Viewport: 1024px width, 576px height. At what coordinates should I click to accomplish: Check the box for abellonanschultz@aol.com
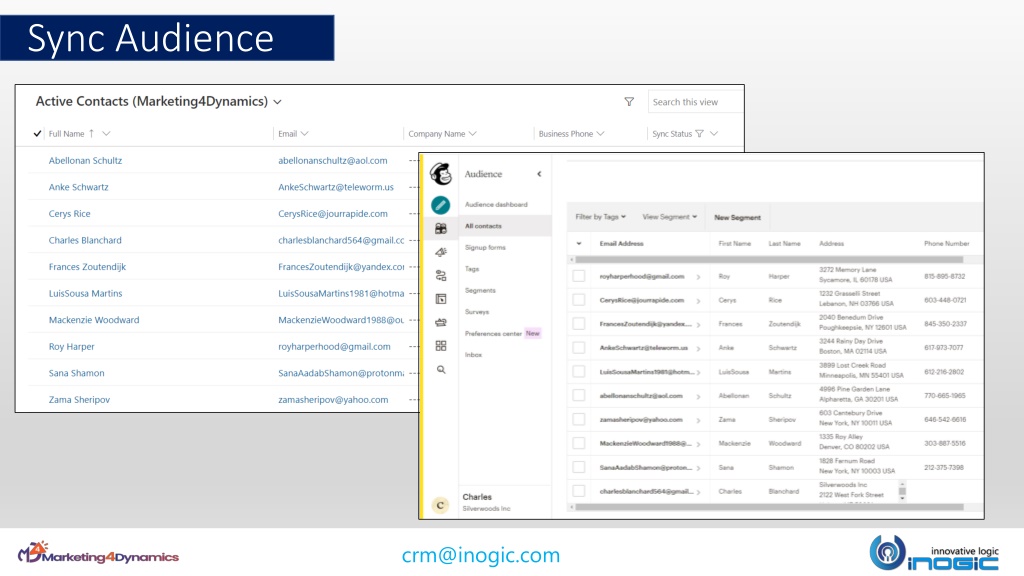(x=579, y=395)
